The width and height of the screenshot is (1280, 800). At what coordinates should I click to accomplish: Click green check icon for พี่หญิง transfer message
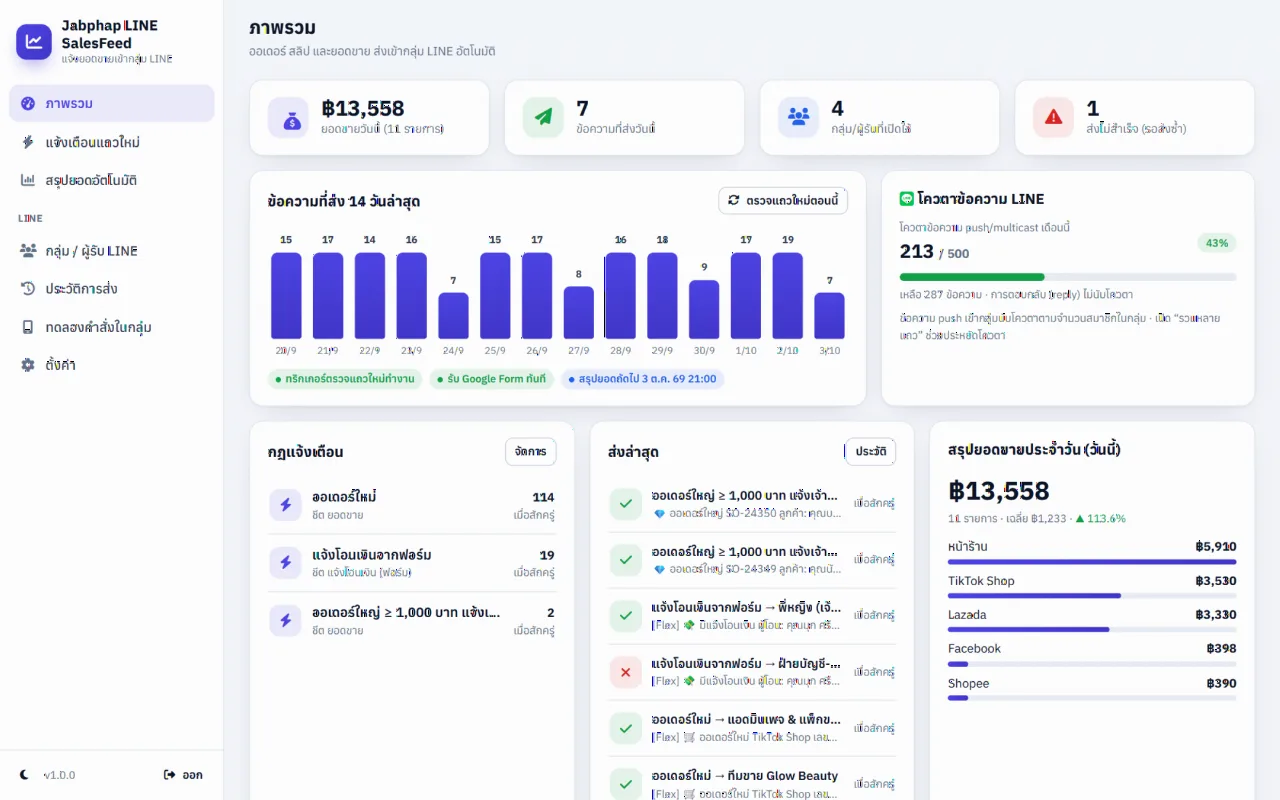(626, 616)
